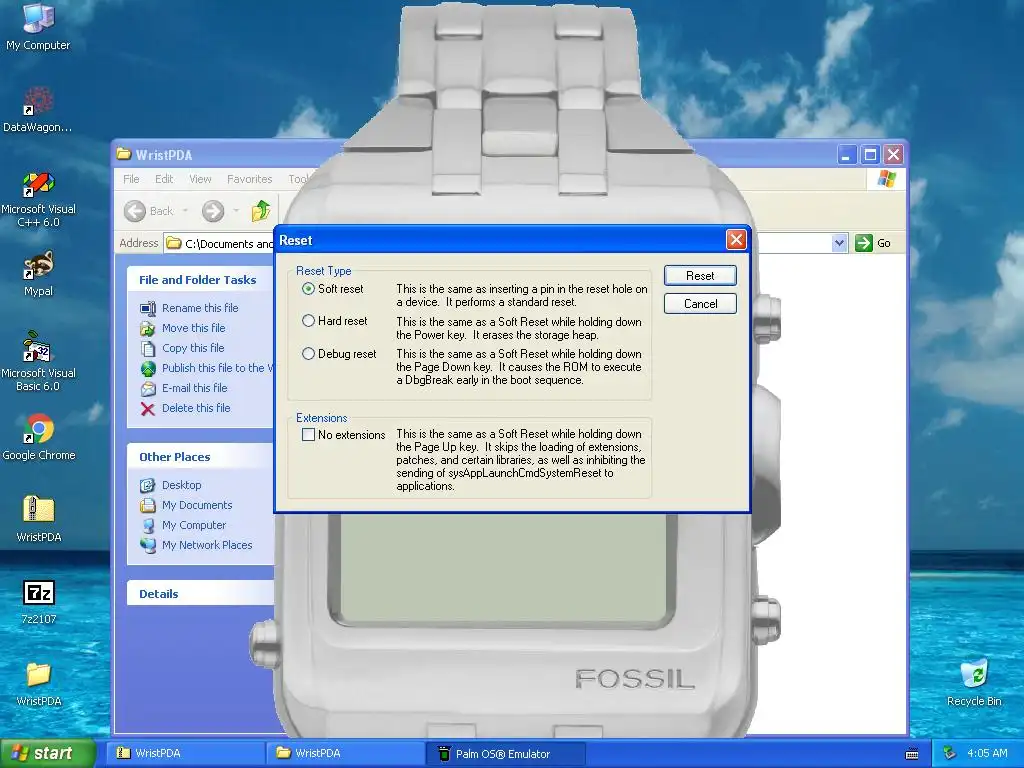The image size is (1024, 768).
Task: Go to My Computer in Other Places
Action: pos(193,525)
